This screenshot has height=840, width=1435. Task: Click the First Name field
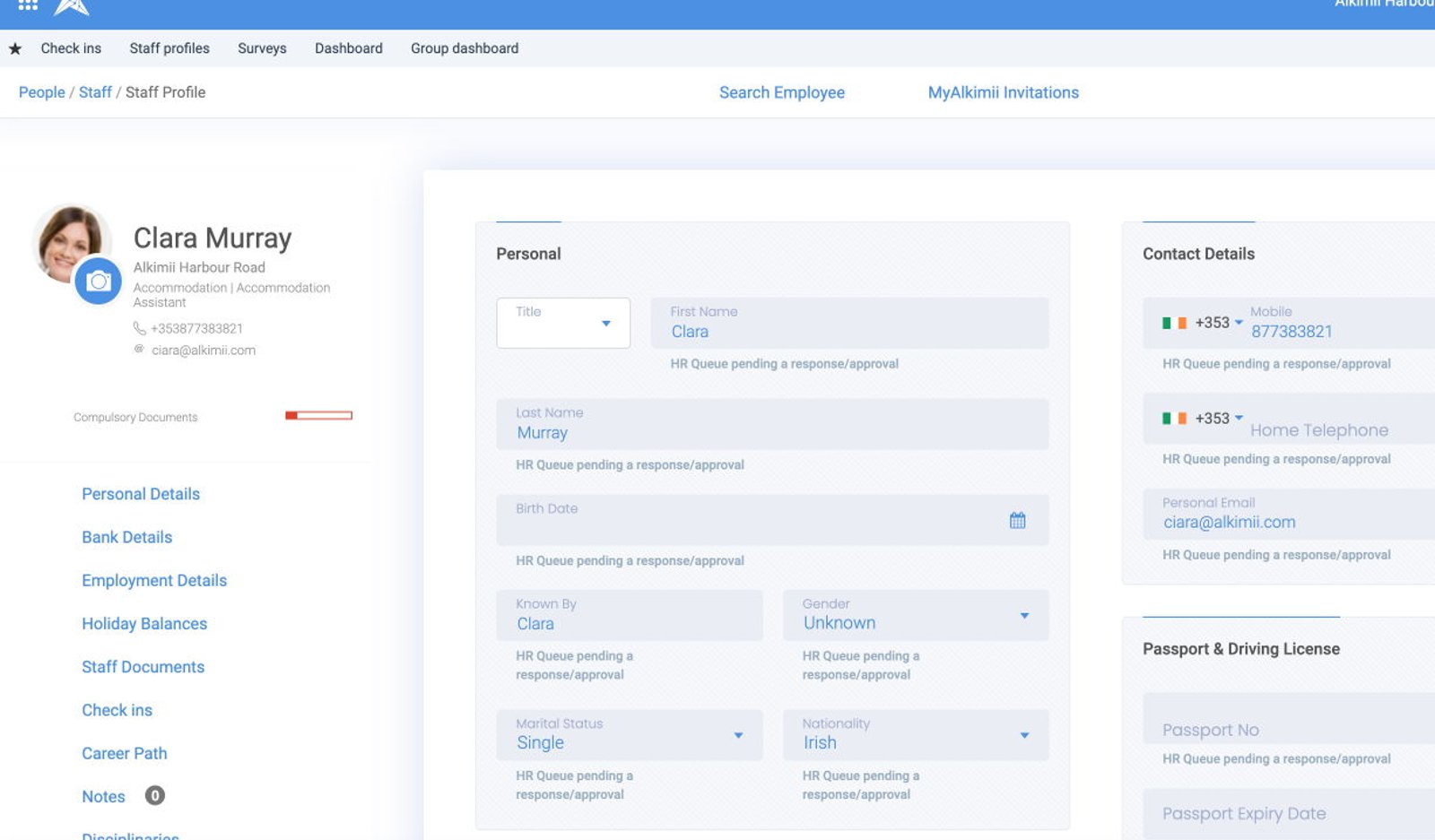coord(849,323)
